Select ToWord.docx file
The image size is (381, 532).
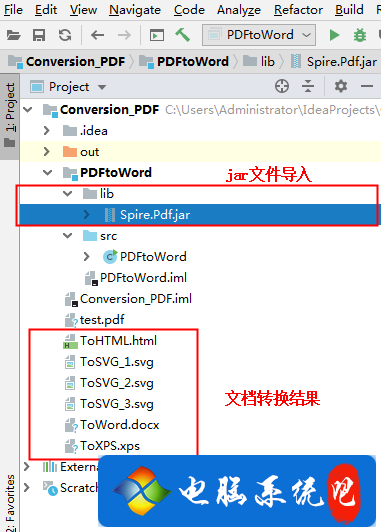pyautogui.click(x=119, y=425)
